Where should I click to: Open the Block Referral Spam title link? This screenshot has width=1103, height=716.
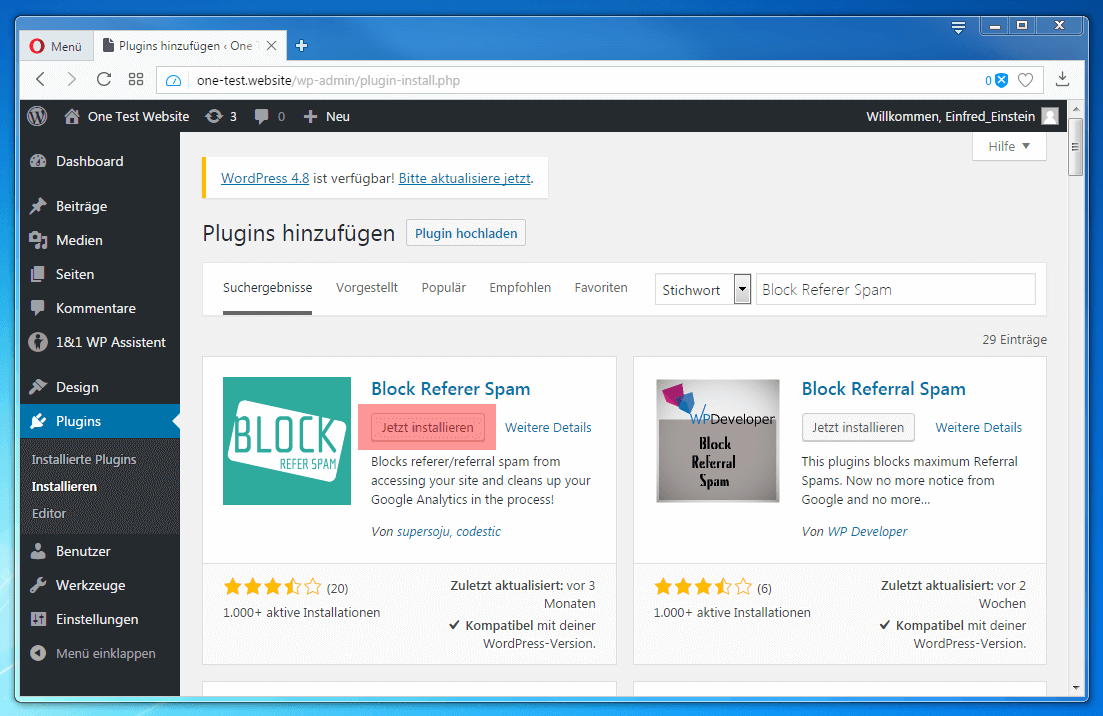point(884,389)
